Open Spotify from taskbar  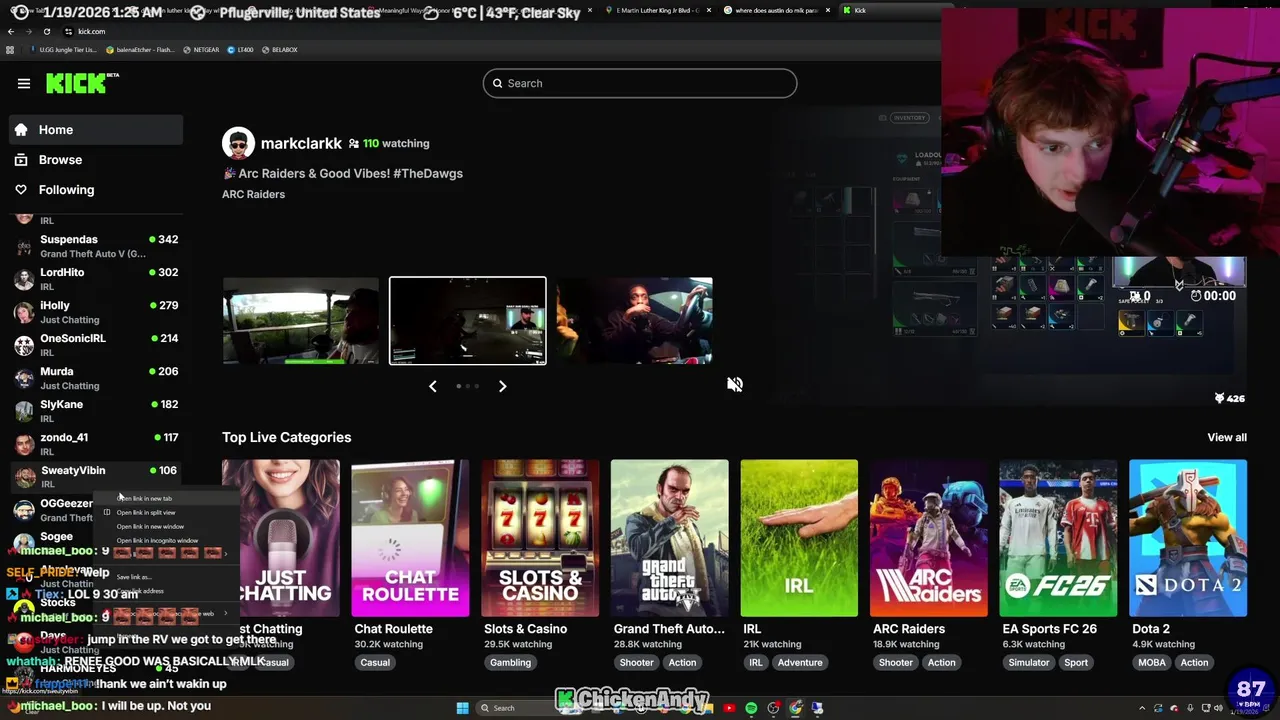coord(751,708)
